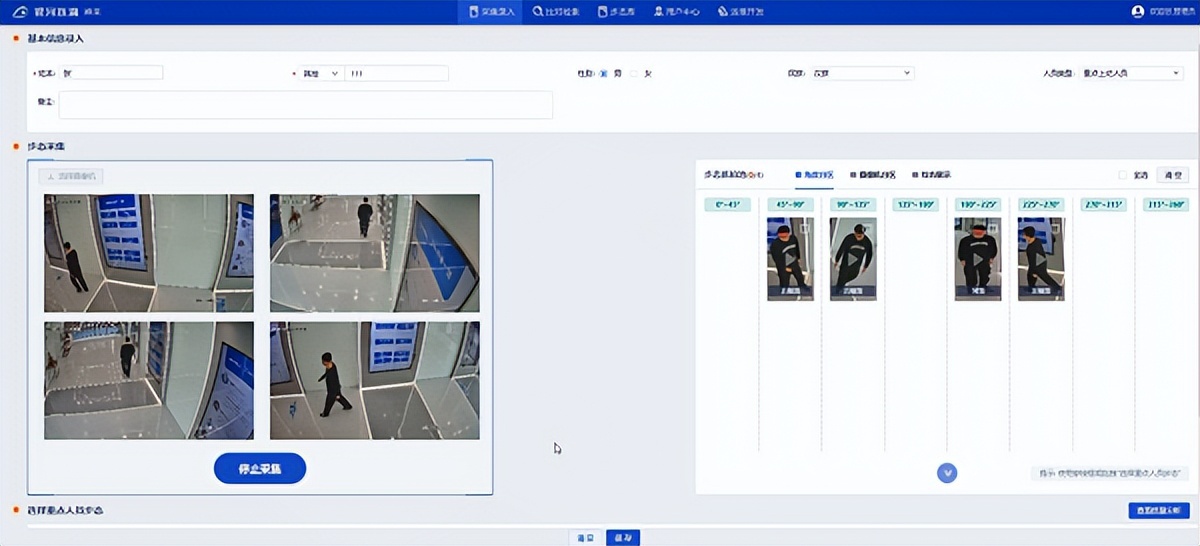This screenshot has height=546, width=1200.
Task: Click the top-right camera feed thumbnail
Action: [x=374, y=253]
